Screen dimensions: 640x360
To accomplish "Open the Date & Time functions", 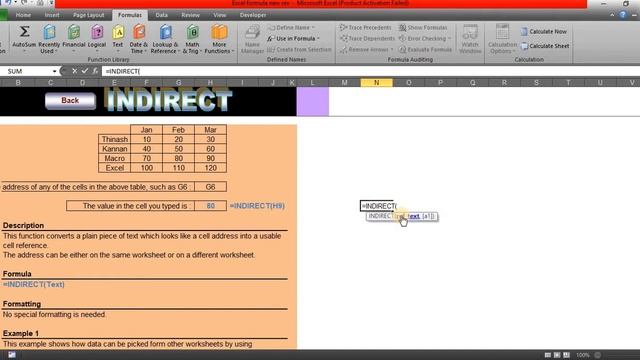I will pos(138,39).
